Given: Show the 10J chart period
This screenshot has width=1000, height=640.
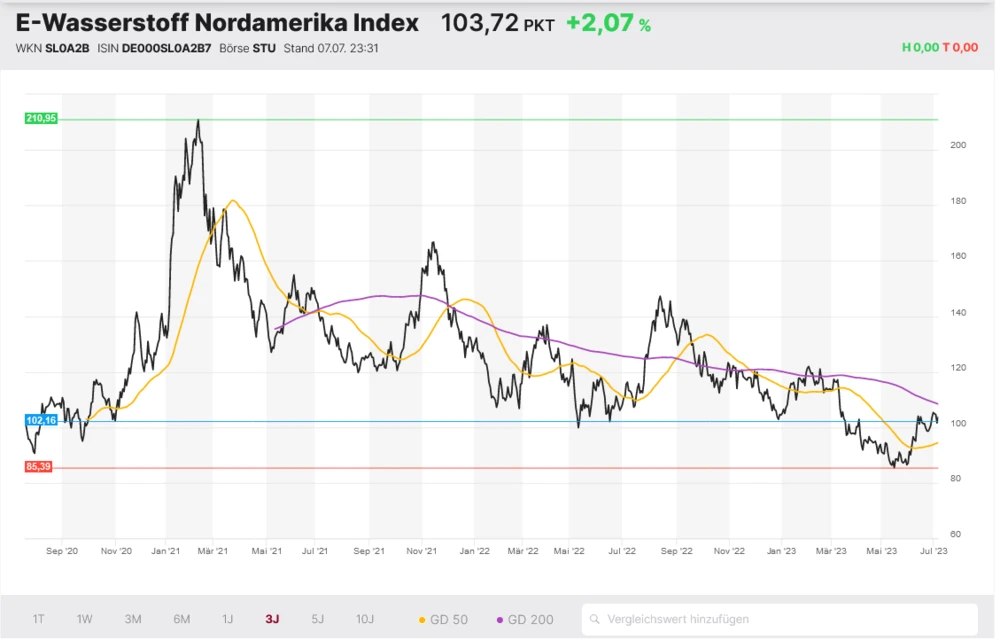Looking at the screenshot, I should coord(366,619).
